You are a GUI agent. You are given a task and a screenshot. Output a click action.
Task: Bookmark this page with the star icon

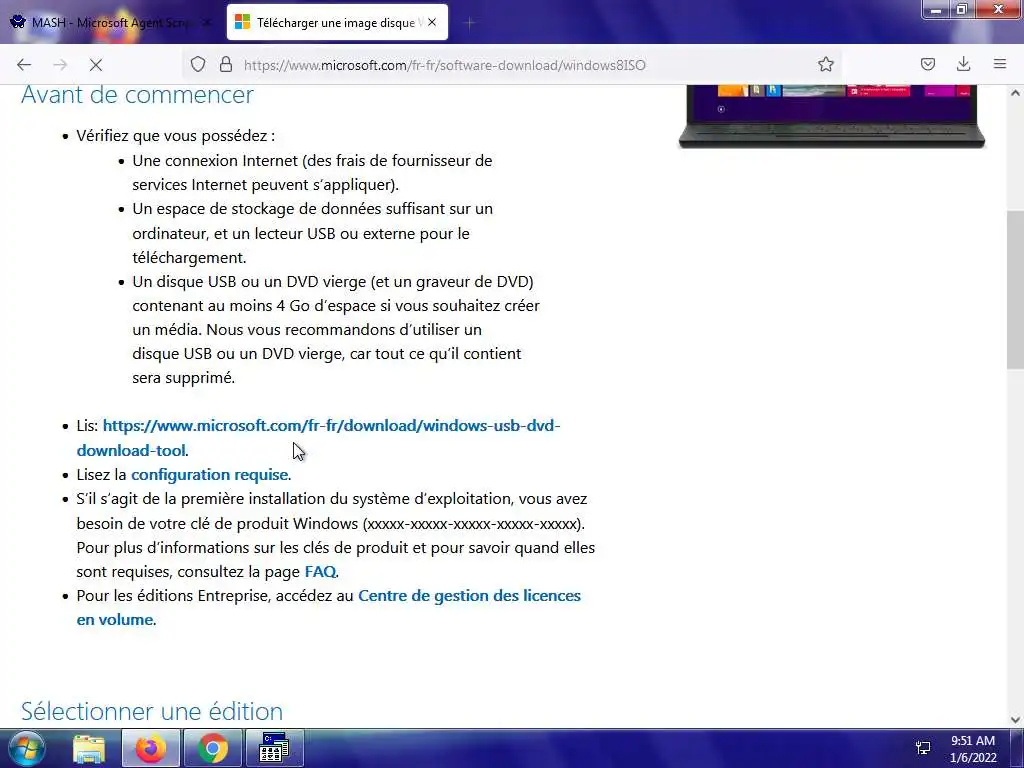click(x=825, y=65)
